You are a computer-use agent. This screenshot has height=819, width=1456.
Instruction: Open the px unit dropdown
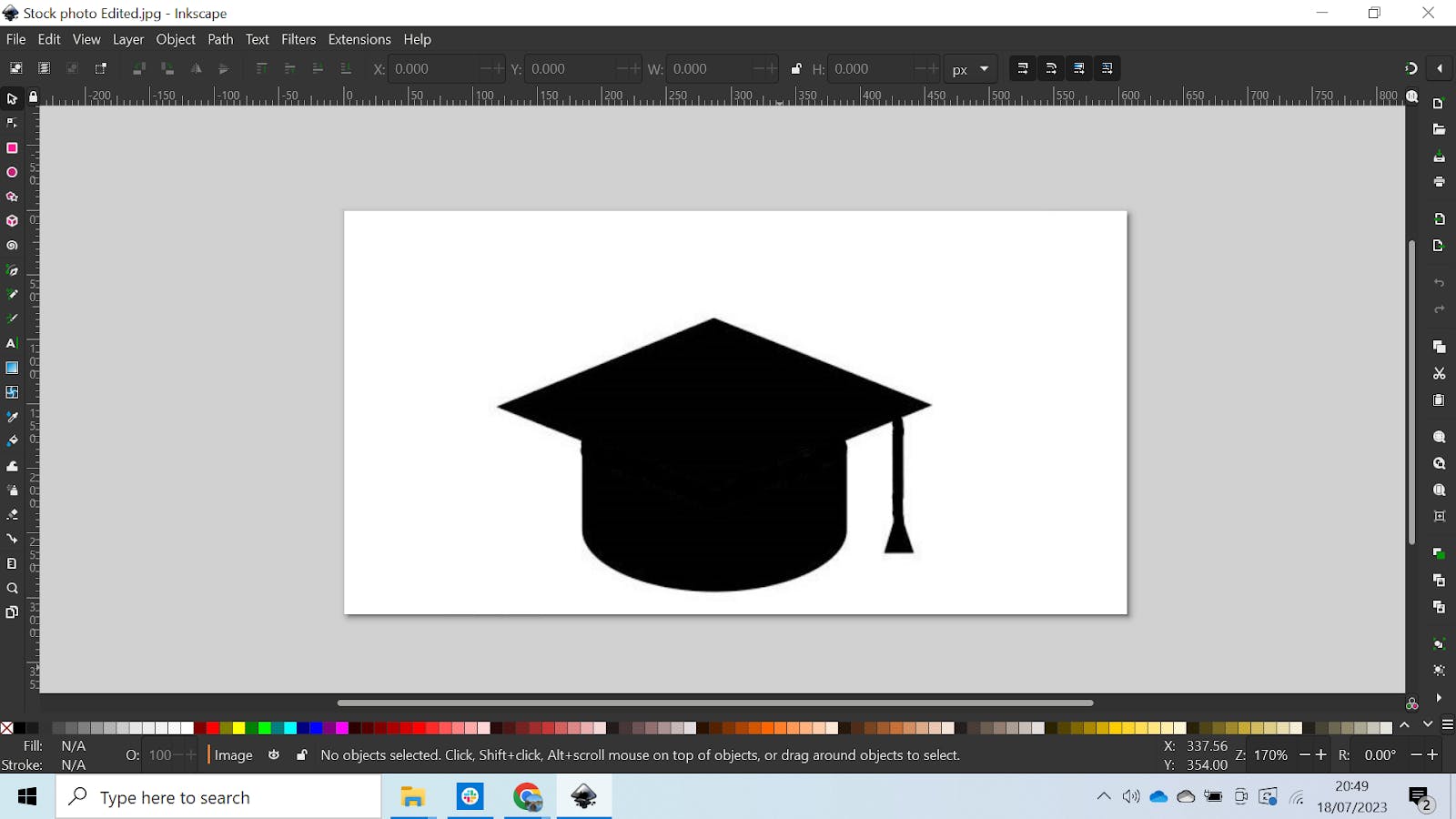(x=970, y=68)
